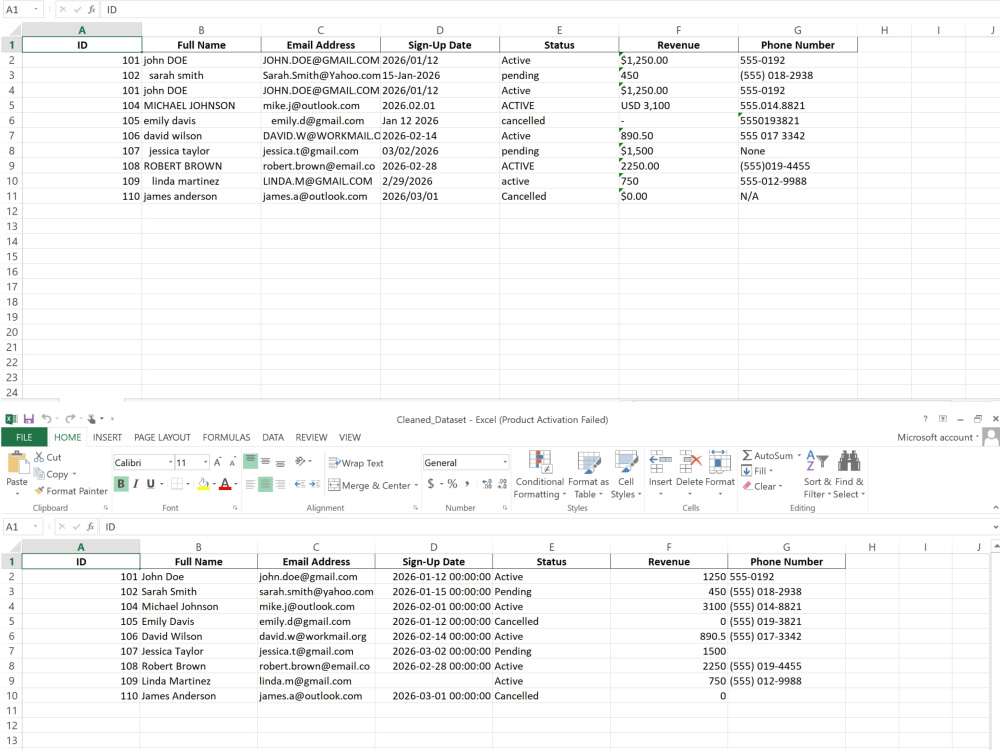Screen dimensions: 1000x750
Task: Click the AutoSum sigma icon
Action: click(747, 455)
